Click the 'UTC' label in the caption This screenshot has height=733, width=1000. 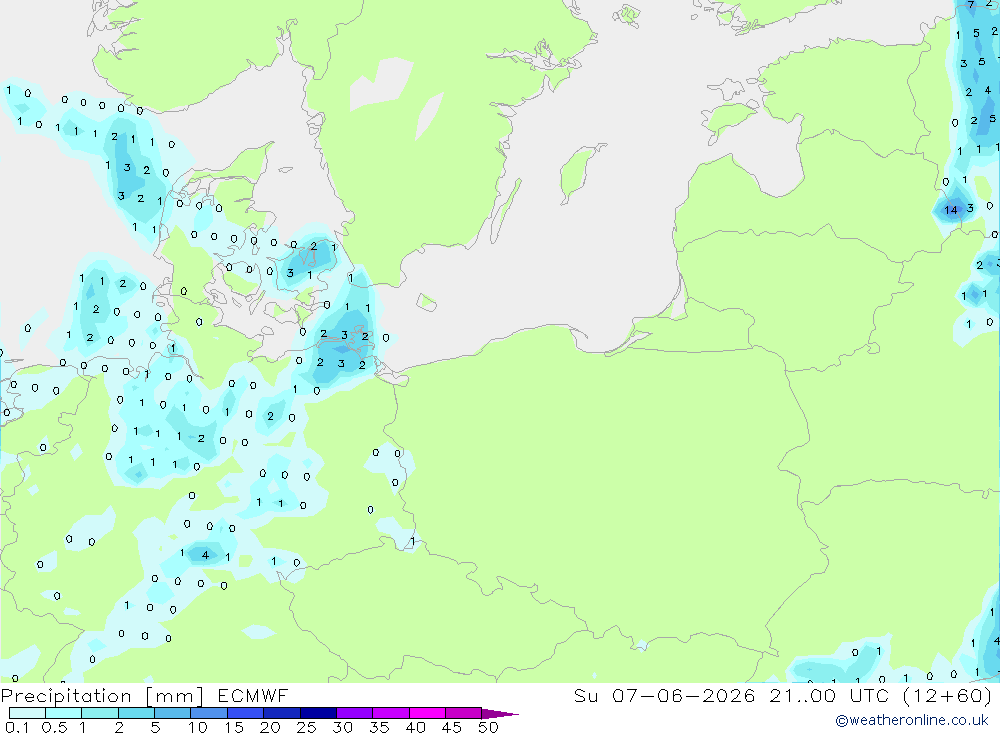point(869,695)
